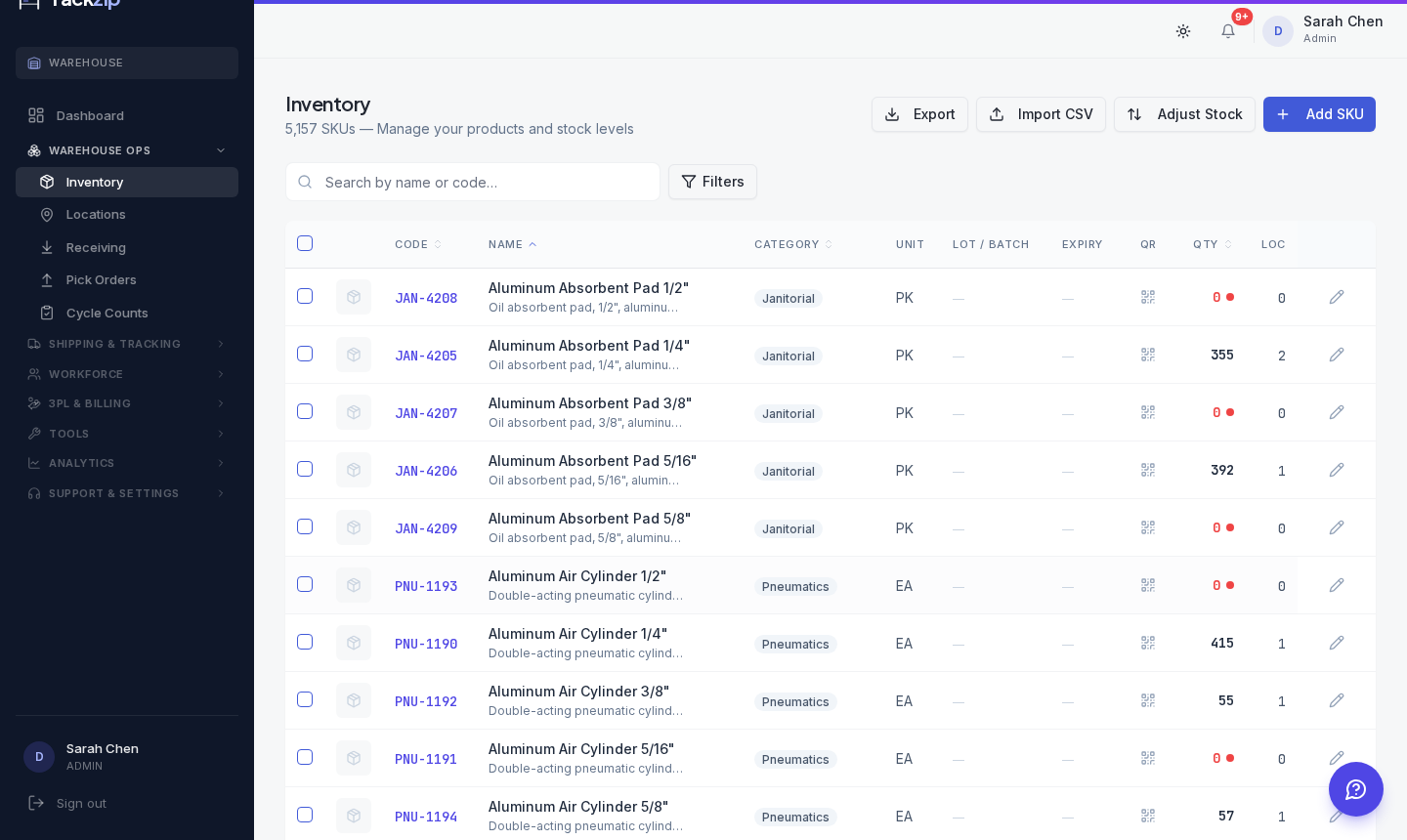Check the JAN-4207 row checkbox
The width and height of the screenshot is (1407, 840).
click(x=305, y=411)
